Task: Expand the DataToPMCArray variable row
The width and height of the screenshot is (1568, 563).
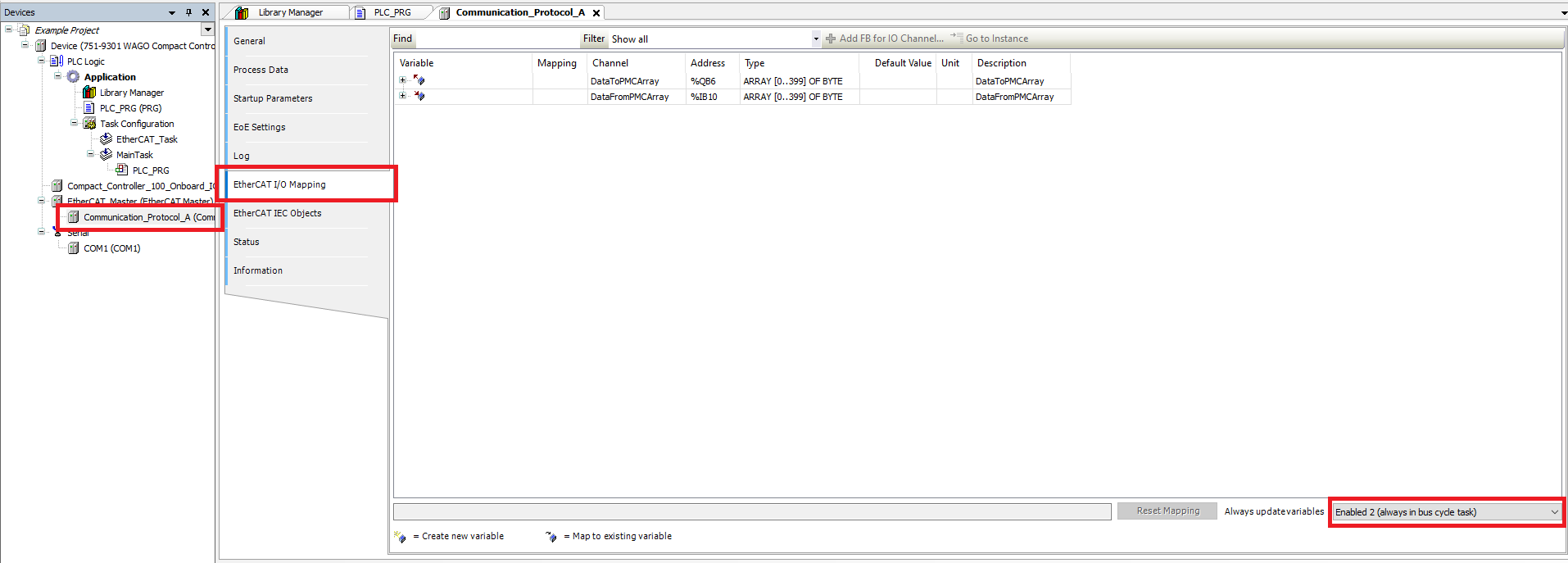Action: [402, 80]
